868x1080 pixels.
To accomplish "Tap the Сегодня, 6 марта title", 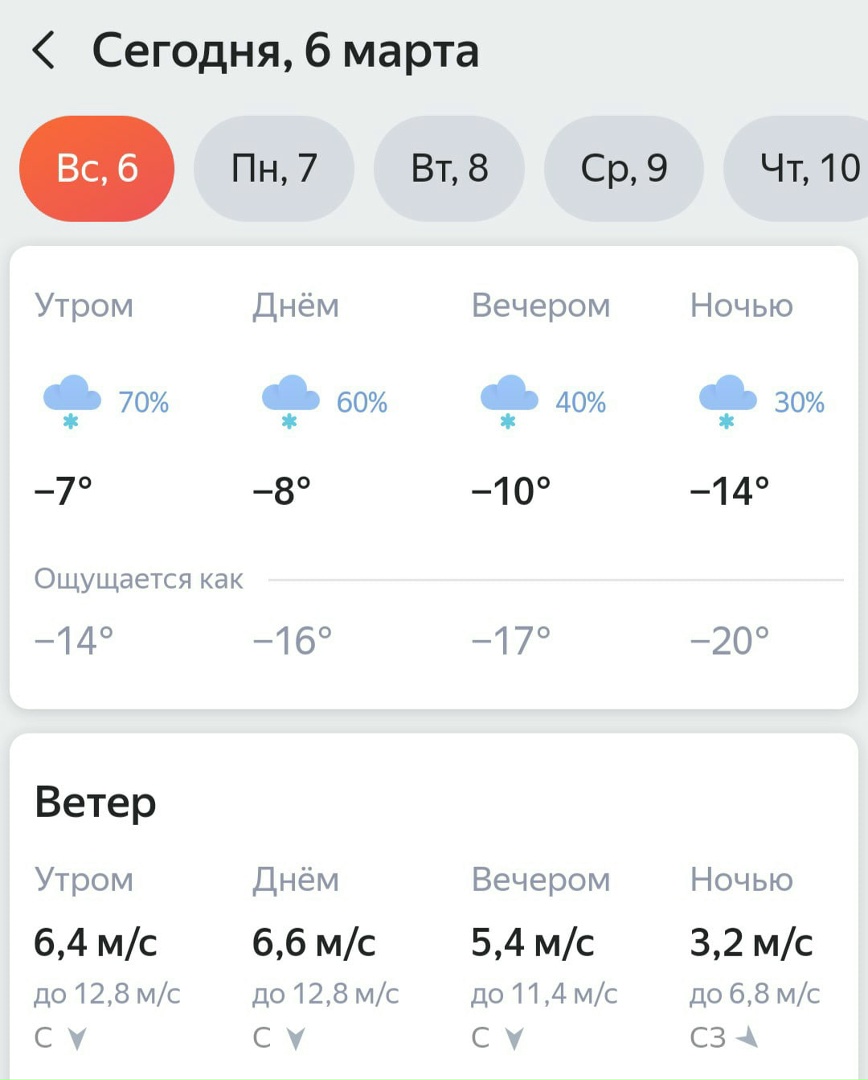I will pyautogui.click(x=285, y=50).
